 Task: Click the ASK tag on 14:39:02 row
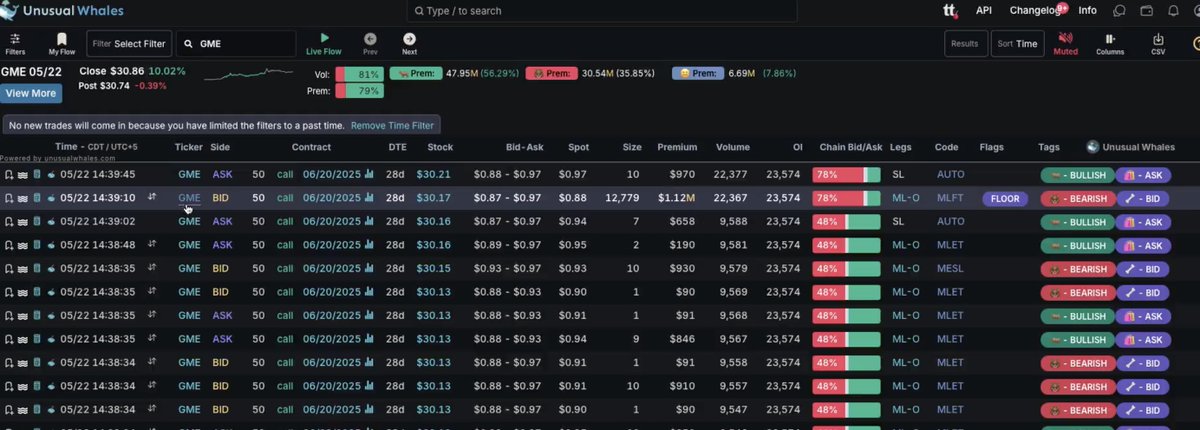[x=1142, y=222]
